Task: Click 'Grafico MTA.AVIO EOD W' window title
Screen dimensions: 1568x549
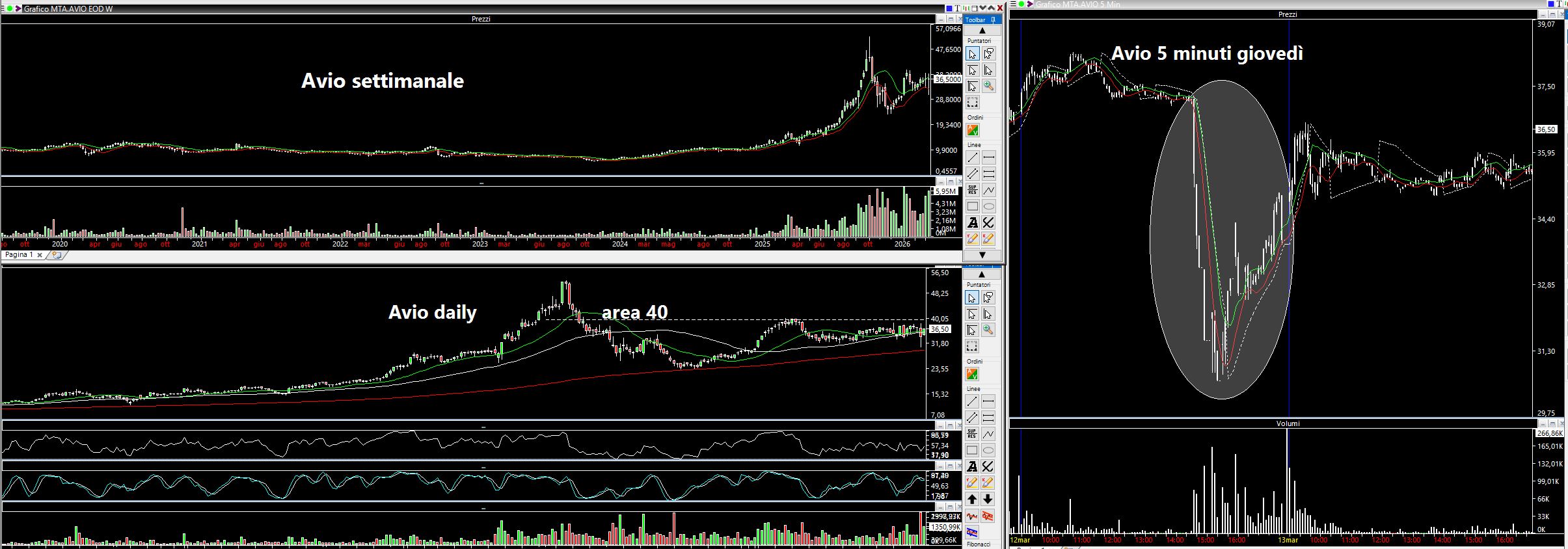Action: coord(68,9)
